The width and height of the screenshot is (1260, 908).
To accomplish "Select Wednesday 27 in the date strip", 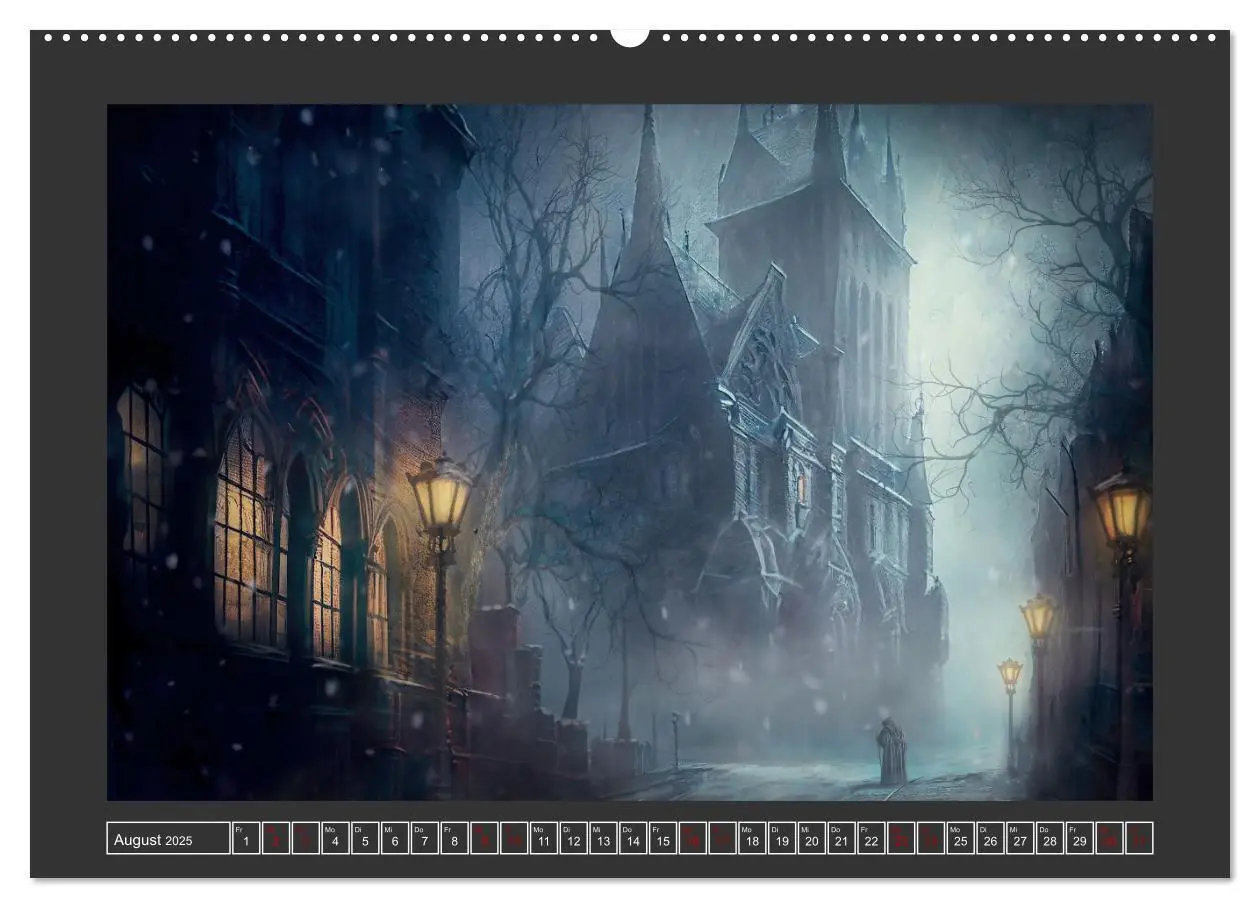I will pyautogui.click(x=1020, y=839).
